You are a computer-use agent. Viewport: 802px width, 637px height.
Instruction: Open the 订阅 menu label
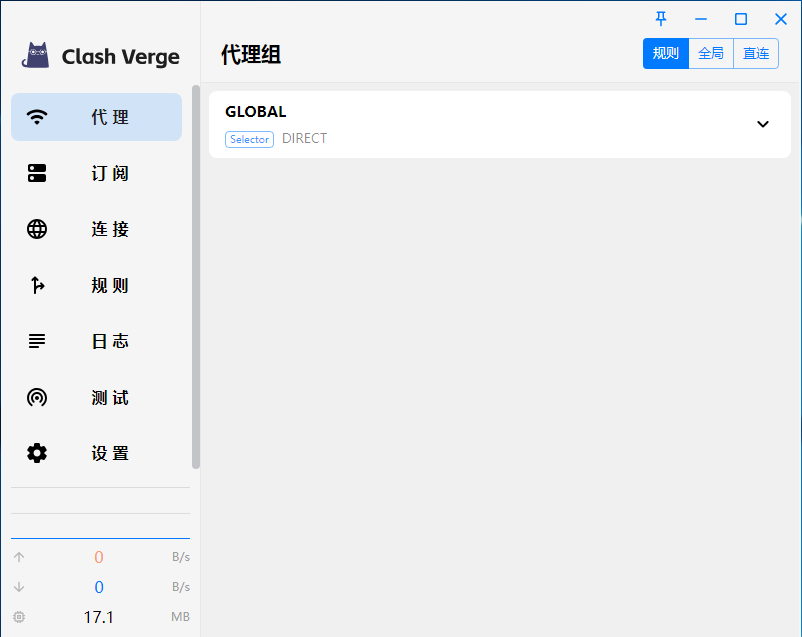pyautogui.click(x=110, y=173)
